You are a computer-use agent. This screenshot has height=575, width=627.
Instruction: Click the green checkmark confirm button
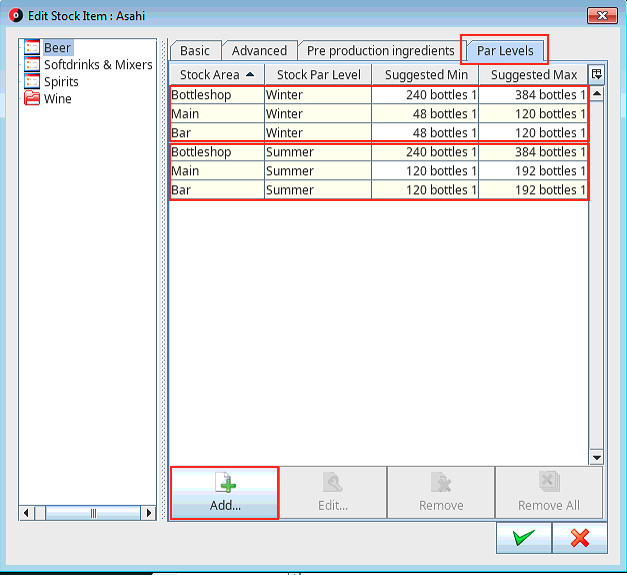(524, 538)
